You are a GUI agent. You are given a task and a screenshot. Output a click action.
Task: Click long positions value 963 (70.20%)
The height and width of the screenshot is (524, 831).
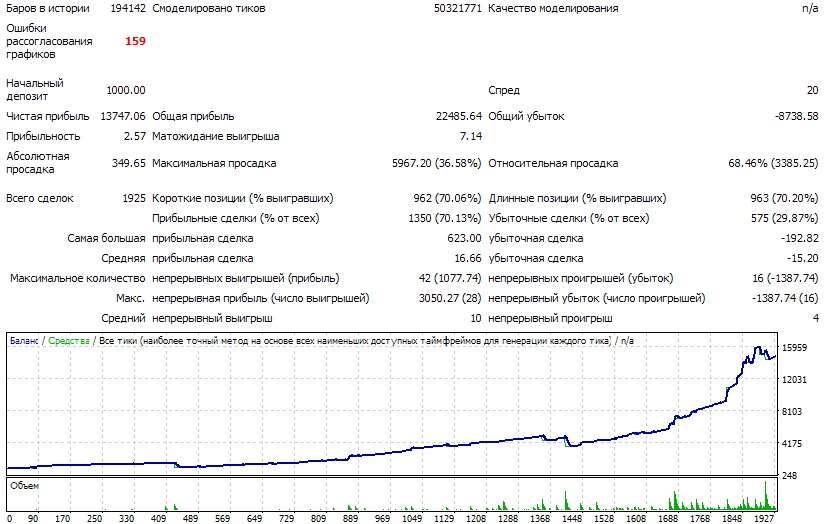[x=784, y=199]
